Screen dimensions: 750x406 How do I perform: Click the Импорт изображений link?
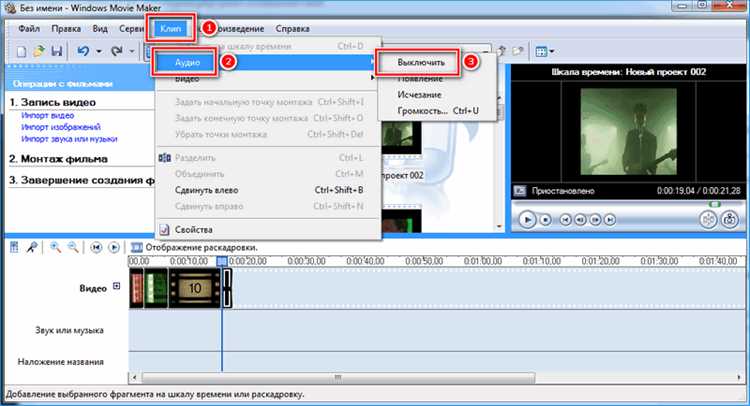[61, 127]
